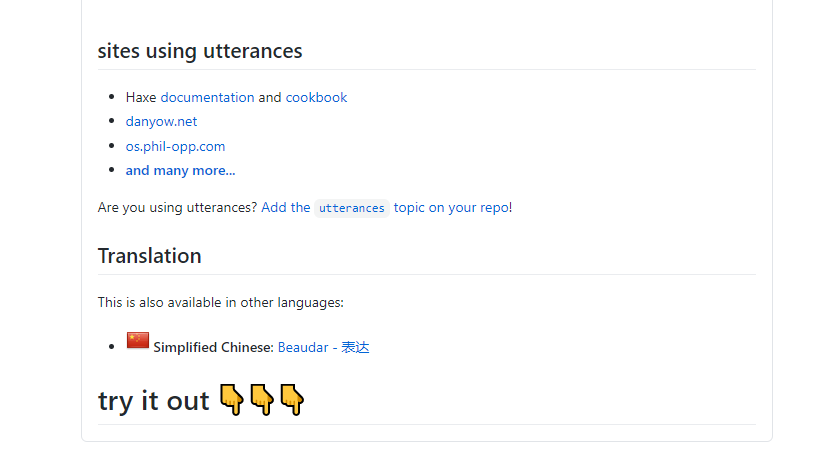Click the first pointing-down hand emoji

click(231, 399)
